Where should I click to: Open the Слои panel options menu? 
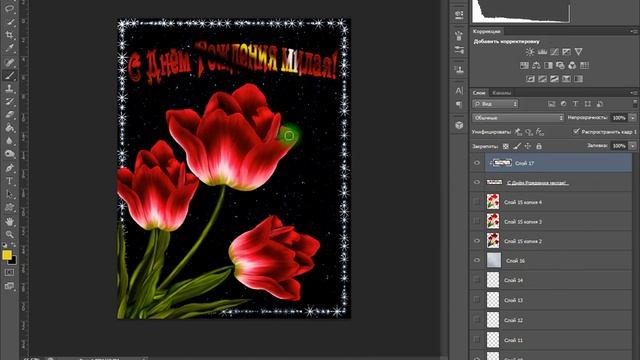pos(633,93)
